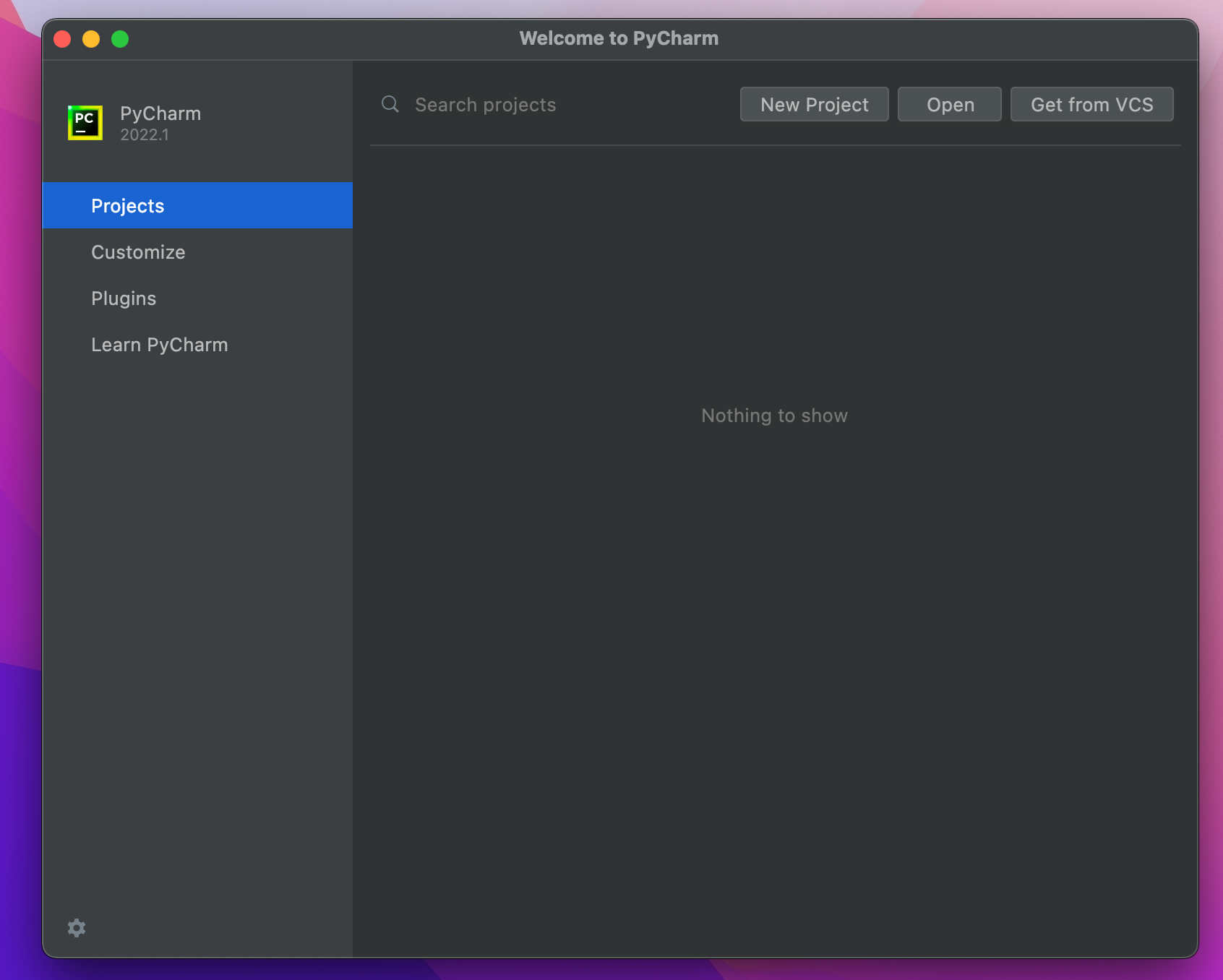
Task: Click the PyCharm 2022.1 version text
Action: point(145,135)
